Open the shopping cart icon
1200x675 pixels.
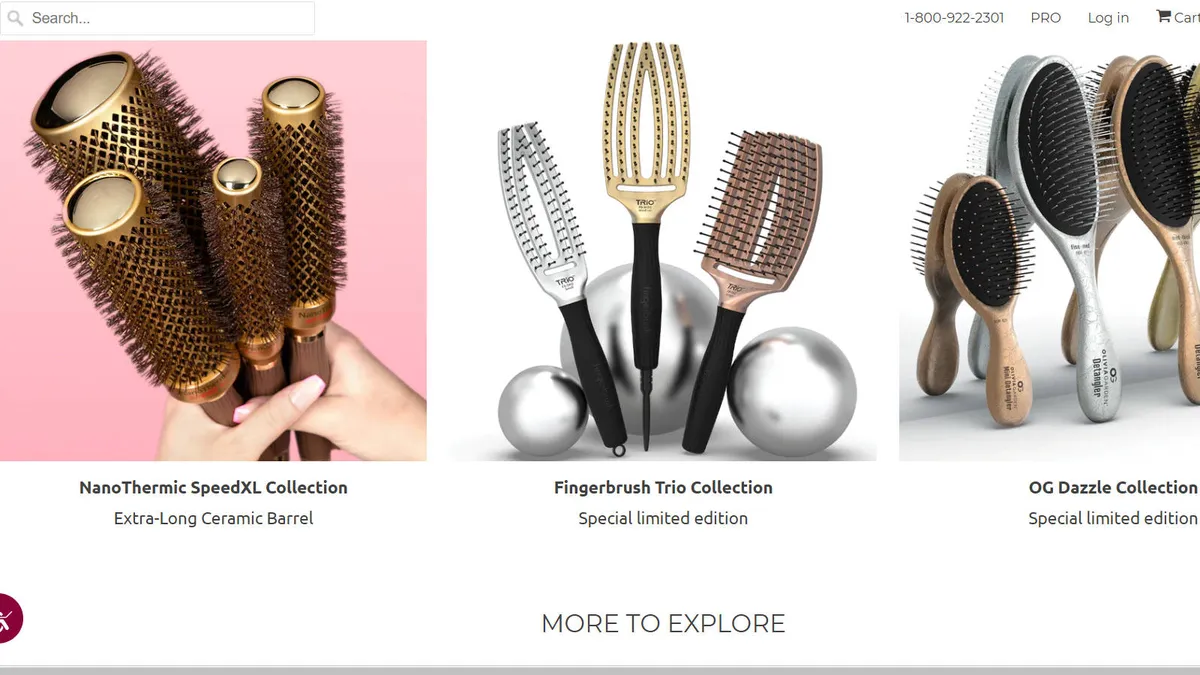pyautogui.click(x=1163, y=17)
